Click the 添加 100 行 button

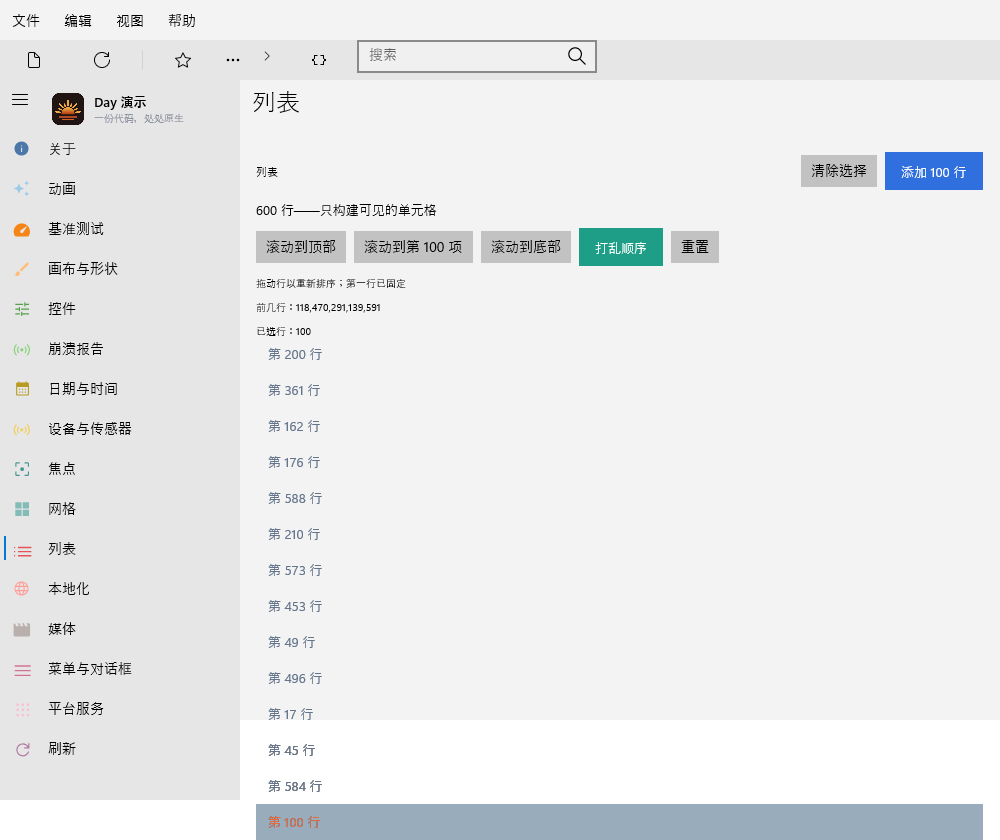[934, 171]
